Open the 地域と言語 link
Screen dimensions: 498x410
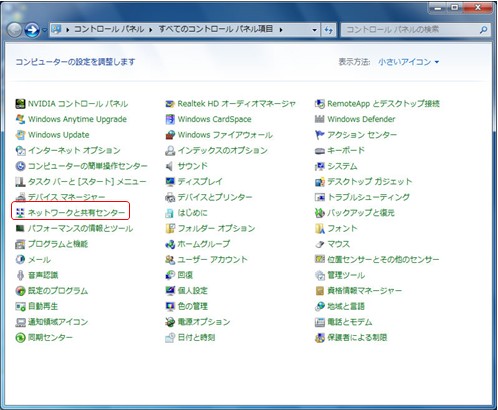pos(346,306)
